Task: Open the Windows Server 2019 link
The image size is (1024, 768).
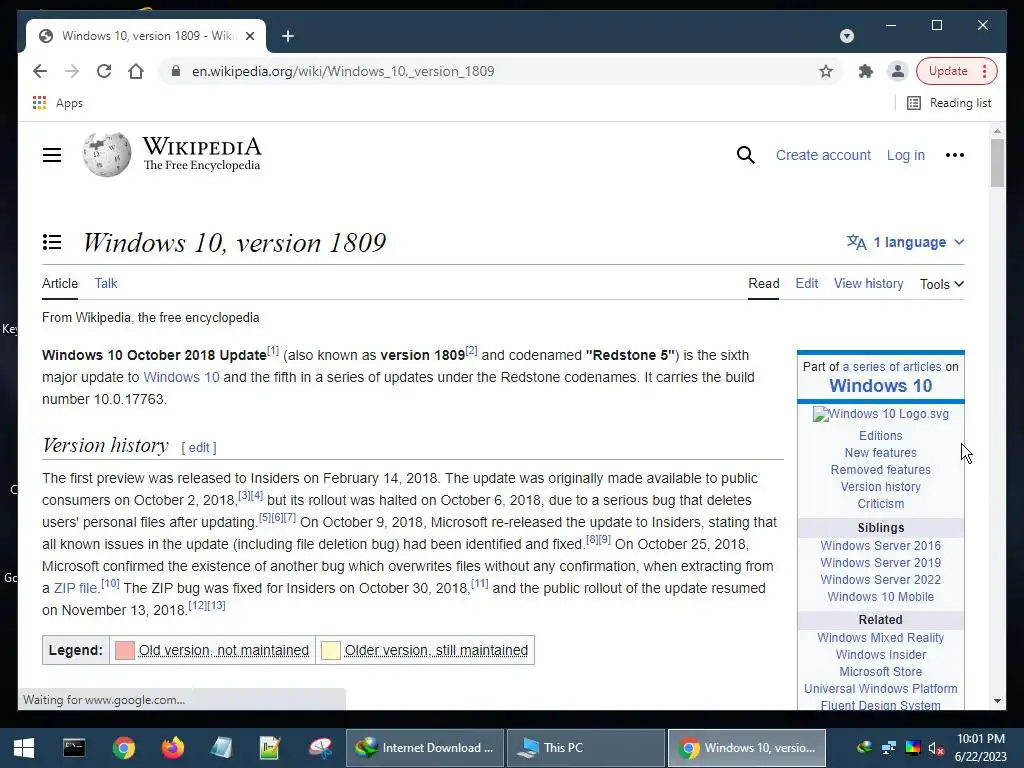Action: pyautogui.click(x=880, y=562)
